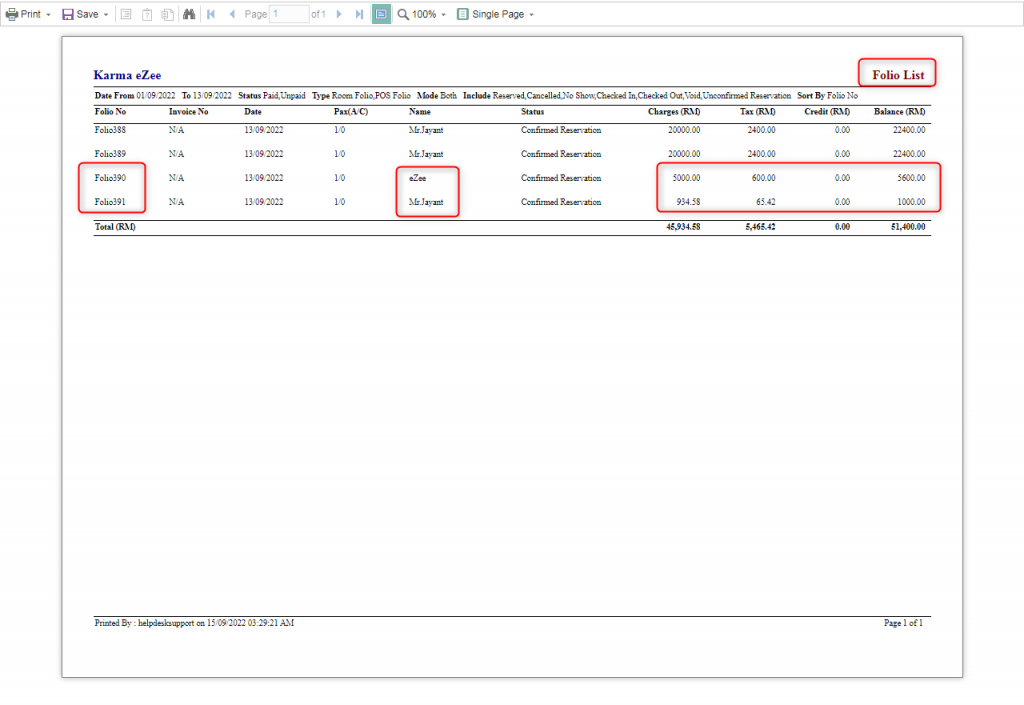Image resolution: width=1024 pixels, height=705 pixels.
Task: Click the document outline icon after Save
Action: (126, 14)
